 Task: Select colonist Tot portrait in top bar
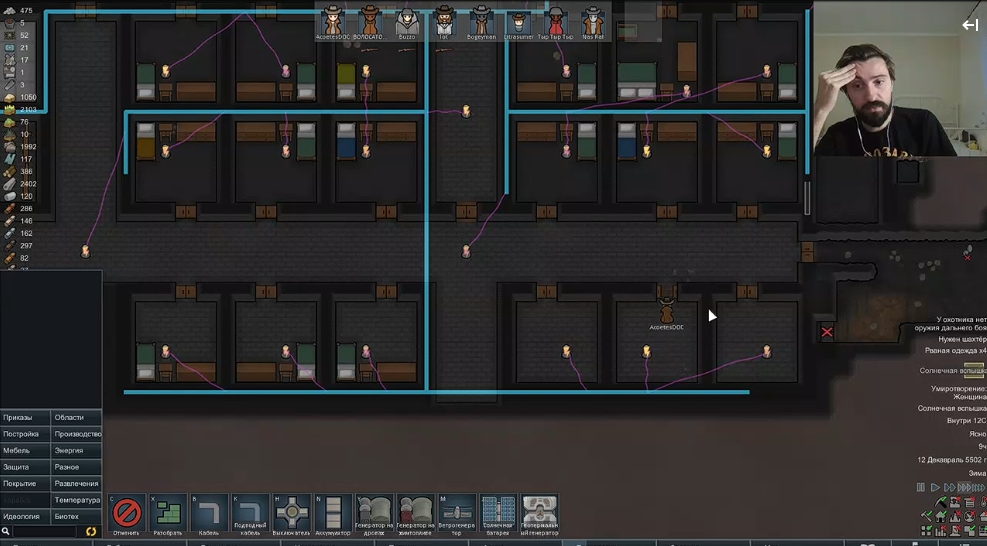tap(444, 23)
